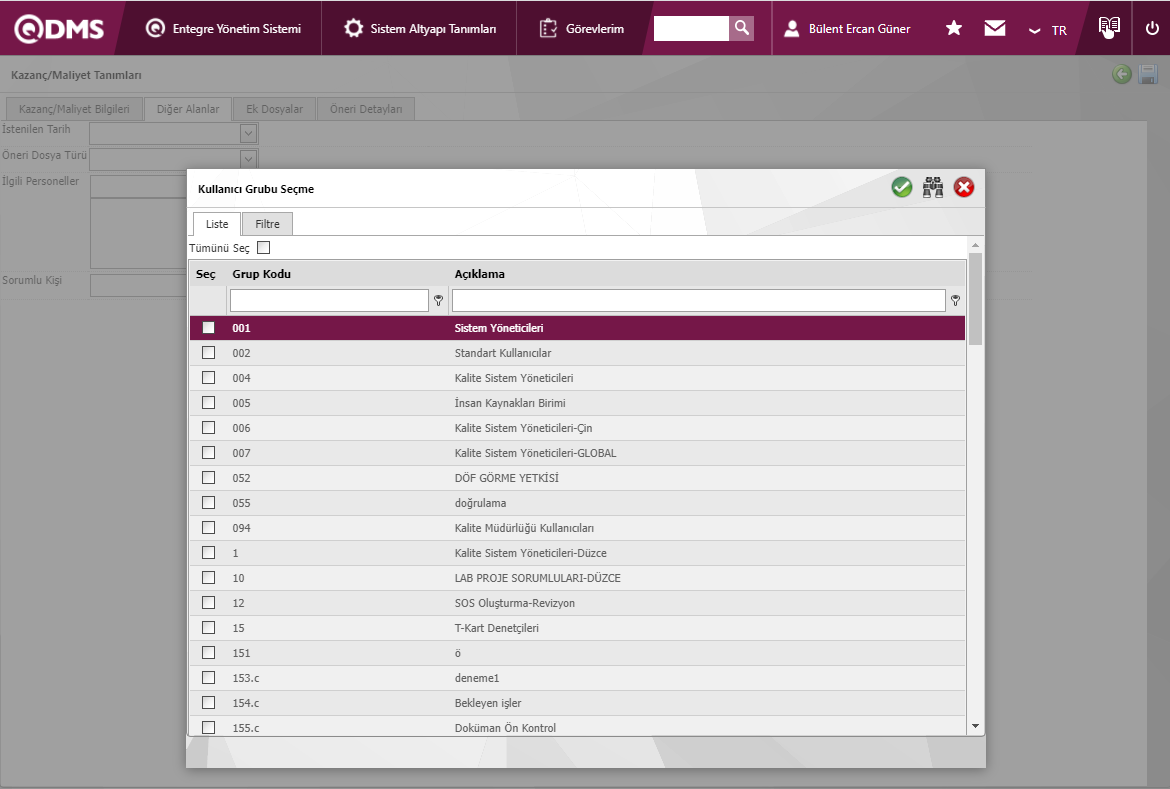Click the green back arrow icon
Image resolution: width=1170 pixels, height=789 pixels.
[x=1121, y=74]
